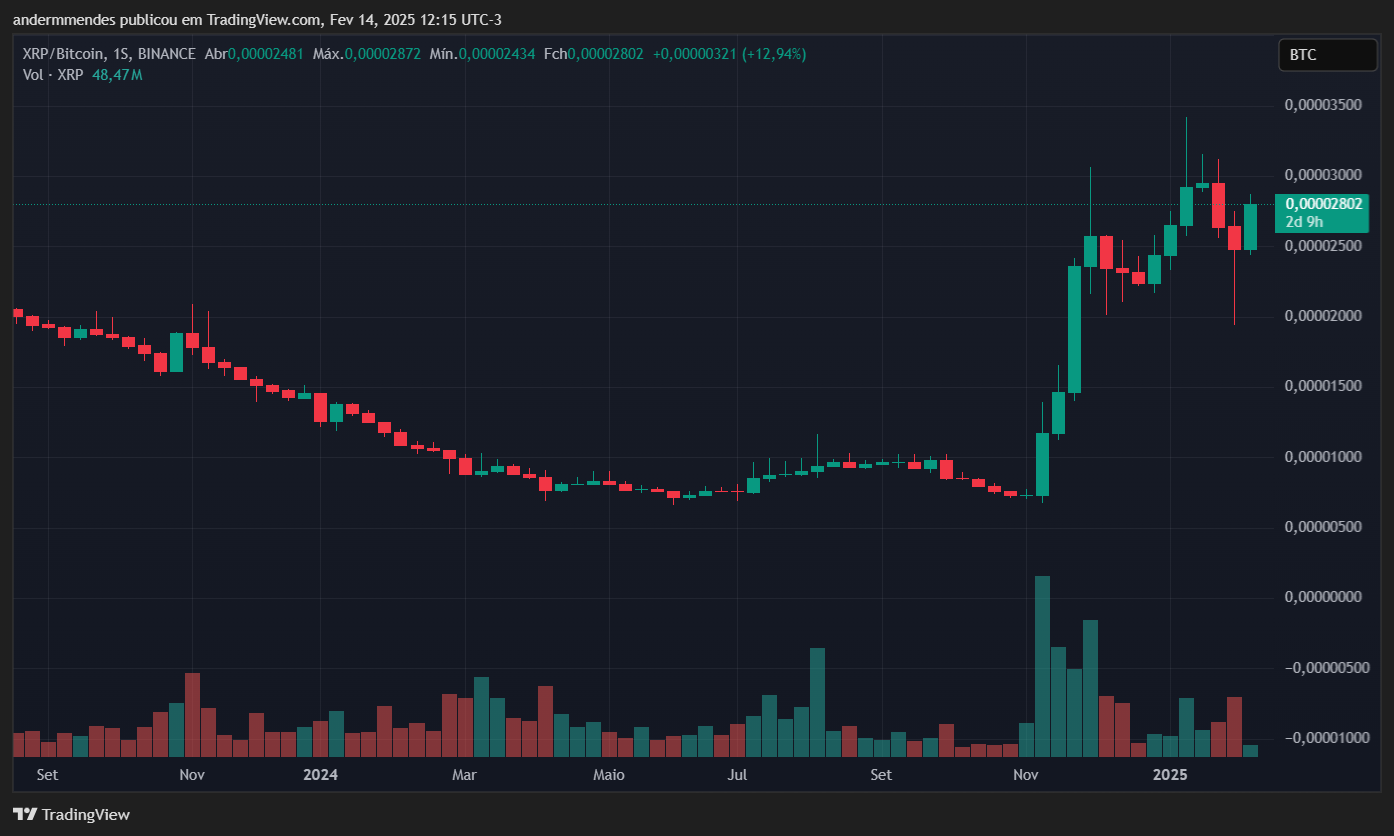Click the 0,00001000 price axis label
The image size is (1394, 836).
pos(1324,457)
